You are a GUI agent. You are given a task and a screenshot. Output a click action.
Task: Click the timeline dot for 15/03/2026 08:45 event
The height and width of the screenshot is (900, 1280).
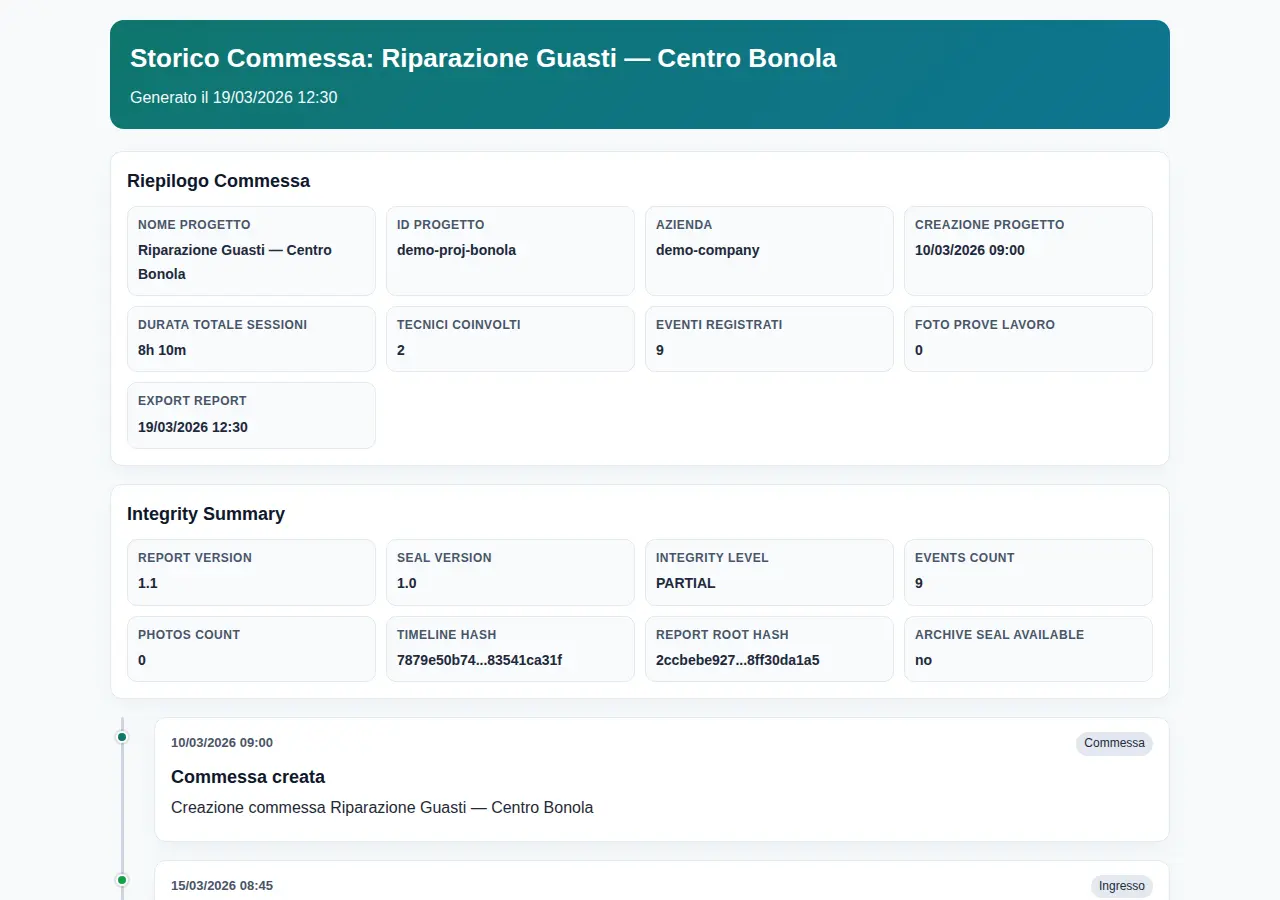point(122,880)
